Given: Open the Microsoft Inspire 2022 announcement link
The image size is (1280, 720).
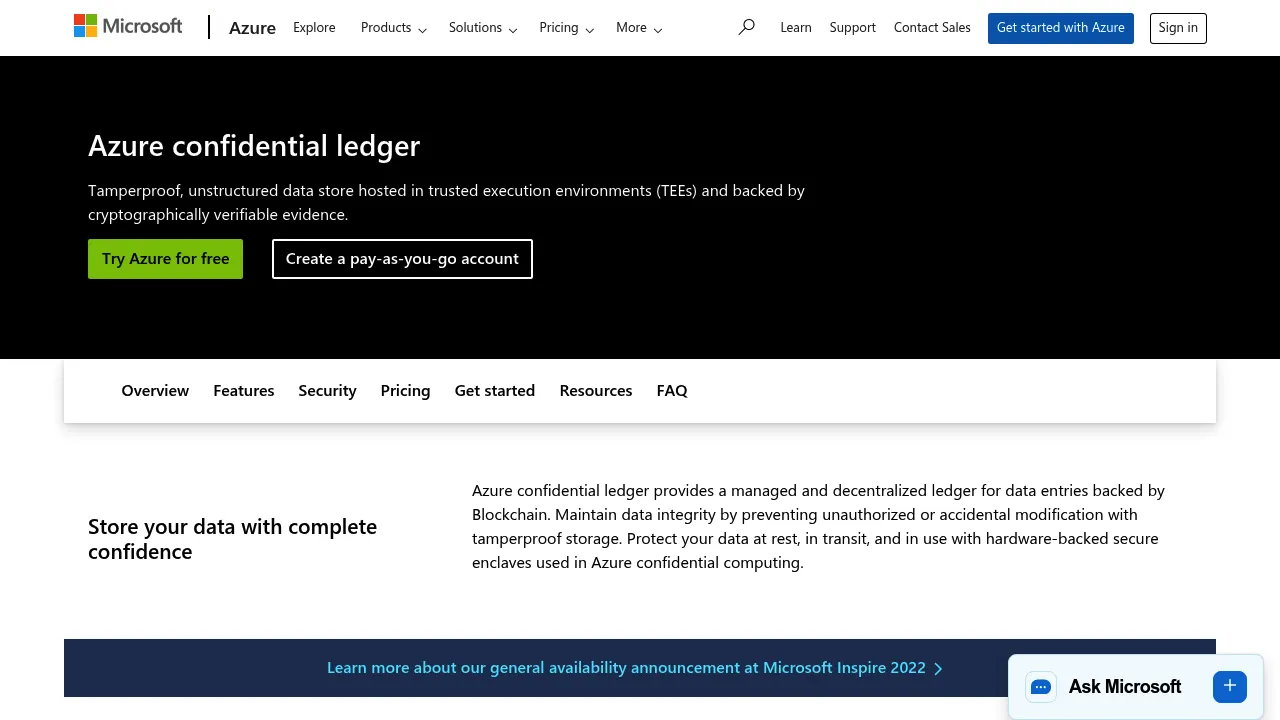Looking at the screenshot, I should point(635,668).
